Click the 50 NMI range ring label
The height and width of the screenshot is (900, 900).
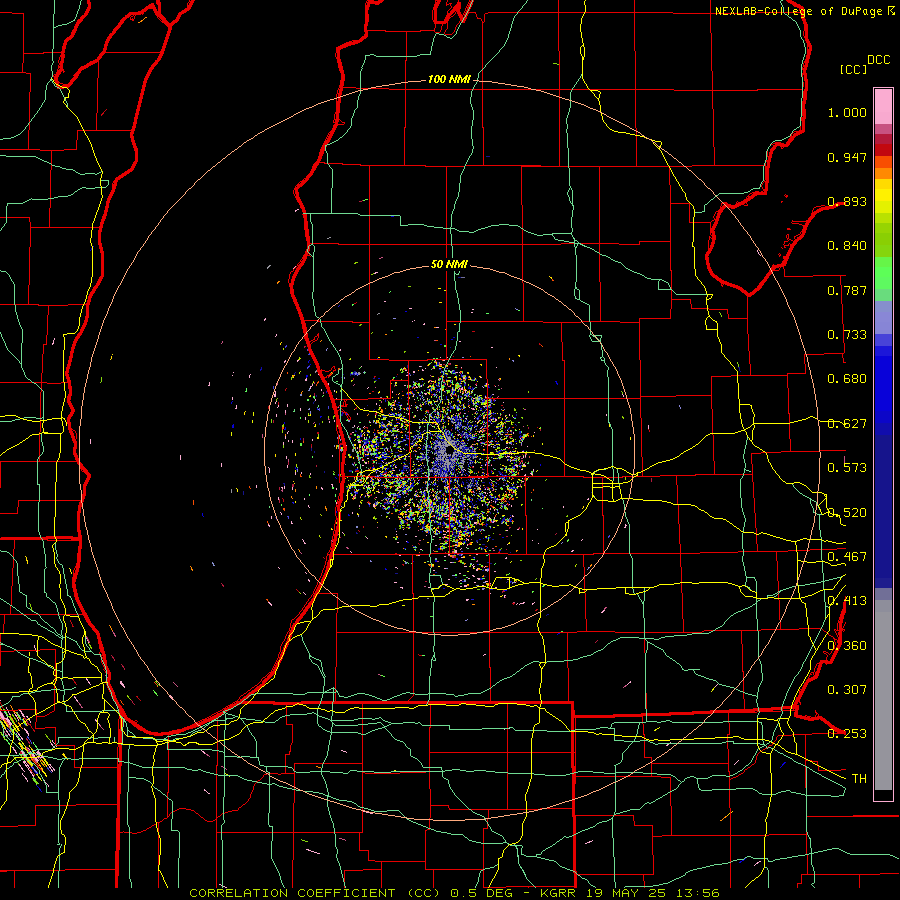[449, 264]
